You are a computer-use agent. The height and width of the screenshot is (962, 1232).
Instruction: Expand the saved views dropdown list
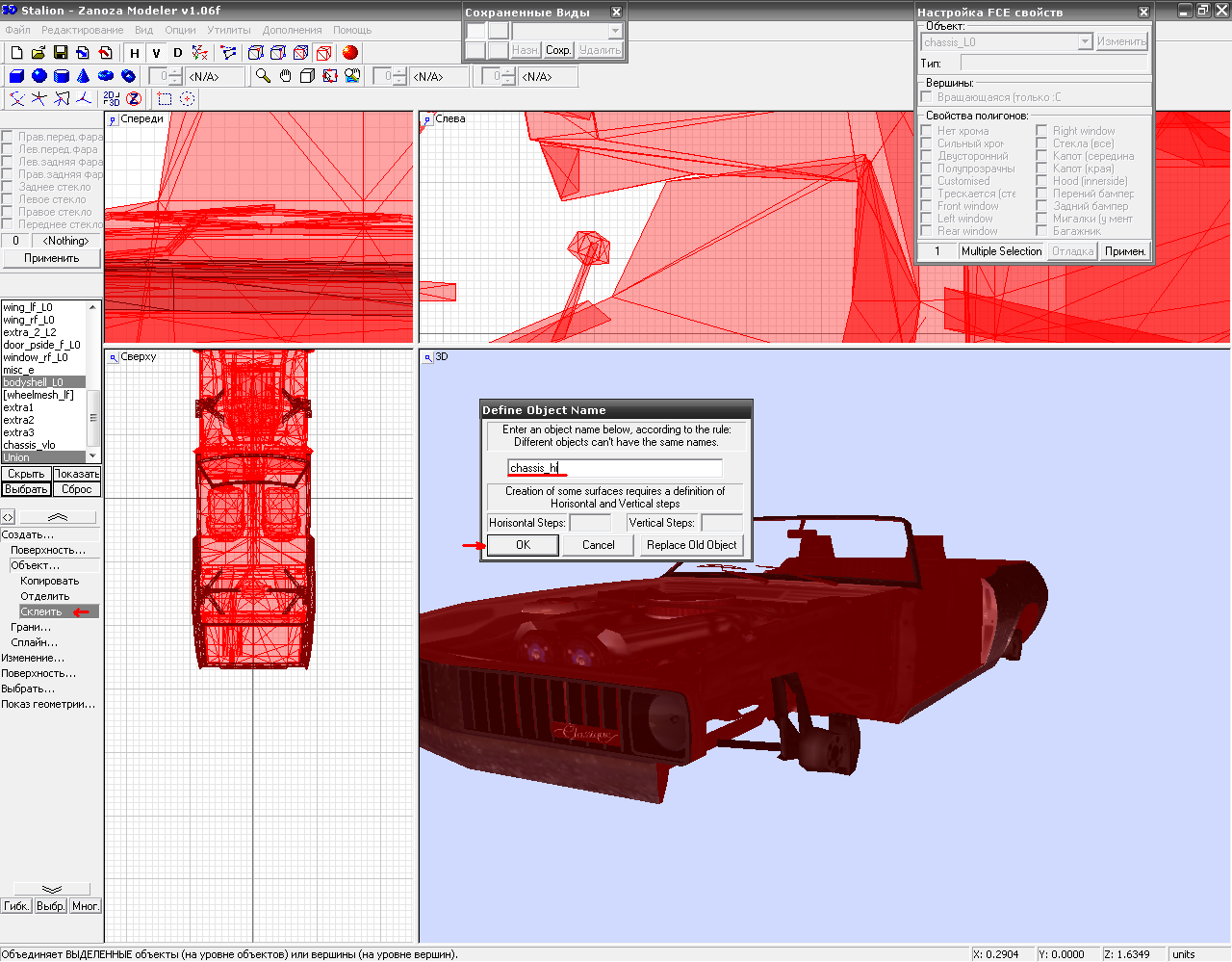coord(615,31)
